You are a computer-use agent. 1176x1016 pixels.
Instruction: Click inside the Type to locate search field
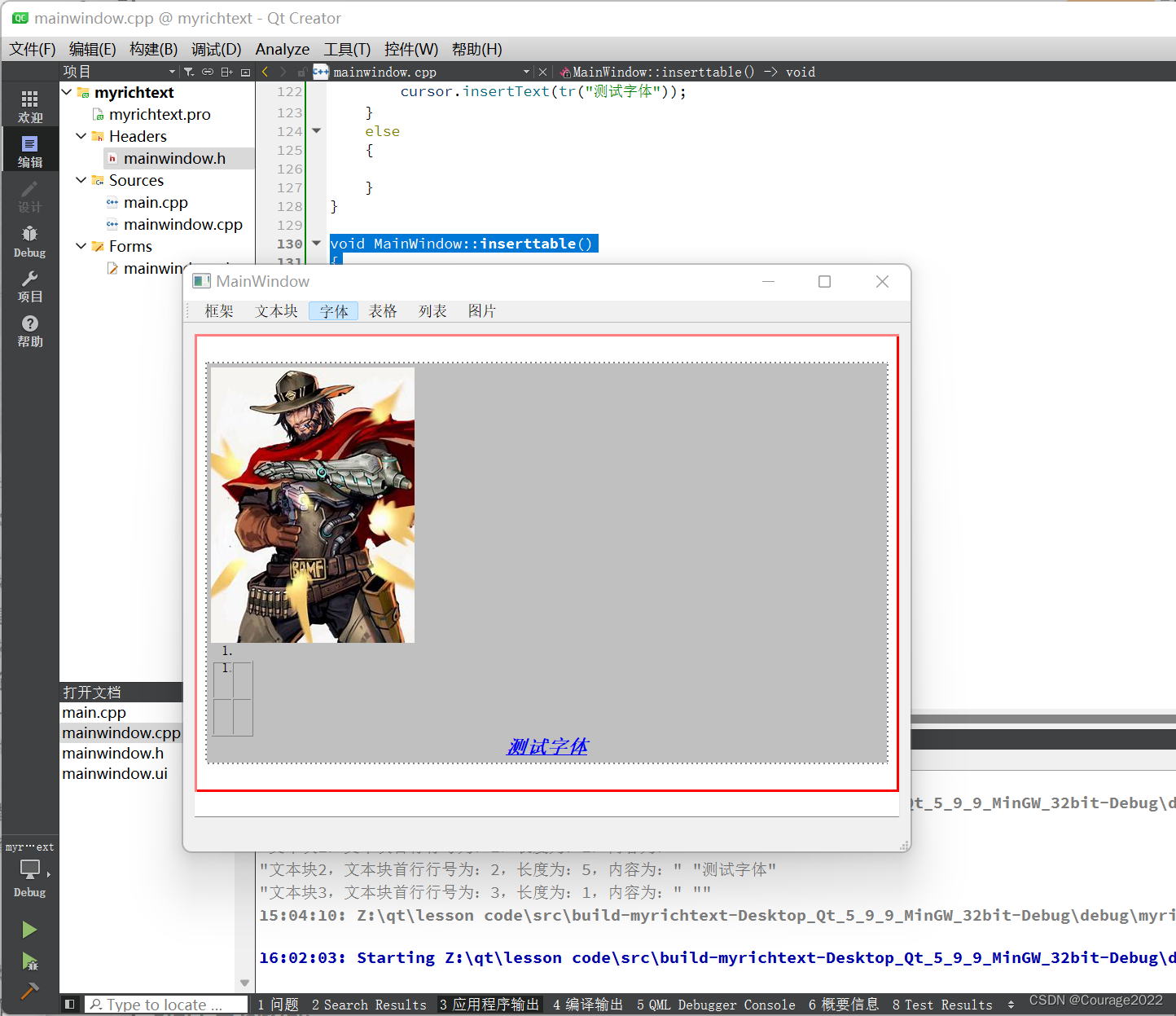[163, 1004]
